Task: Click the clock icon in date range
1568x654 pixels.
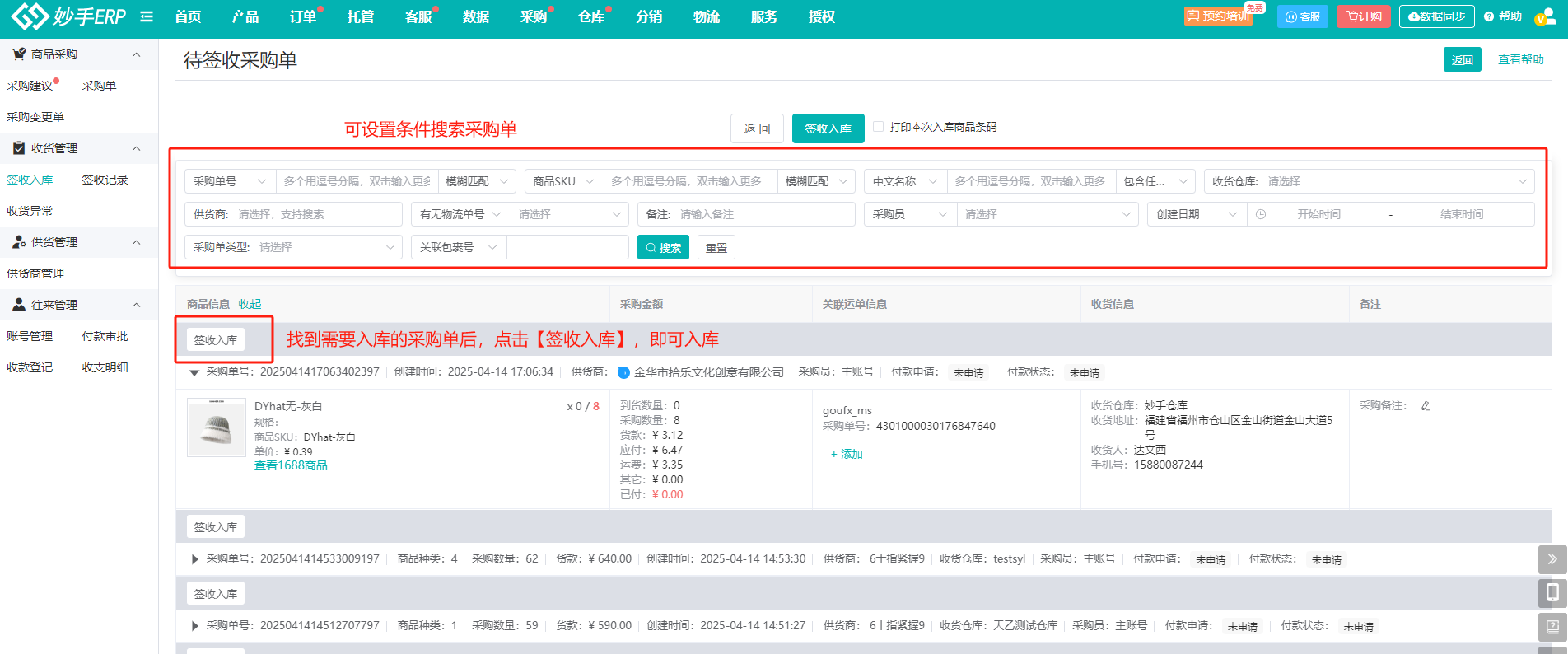Action: coord(1261,214)
